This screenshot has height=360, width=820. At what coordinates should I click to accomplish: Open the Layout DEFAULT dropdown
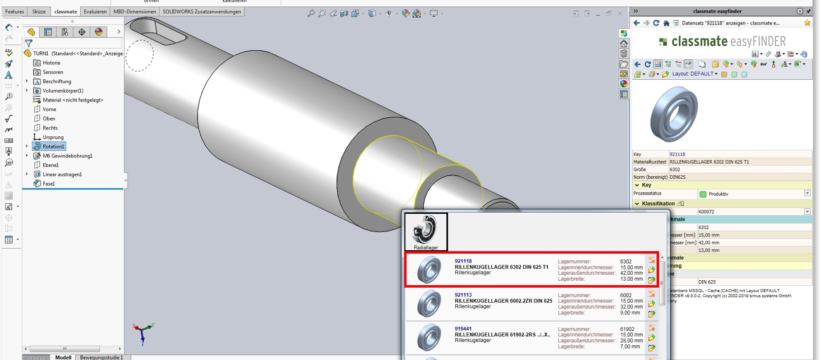(x=694, y=74)
